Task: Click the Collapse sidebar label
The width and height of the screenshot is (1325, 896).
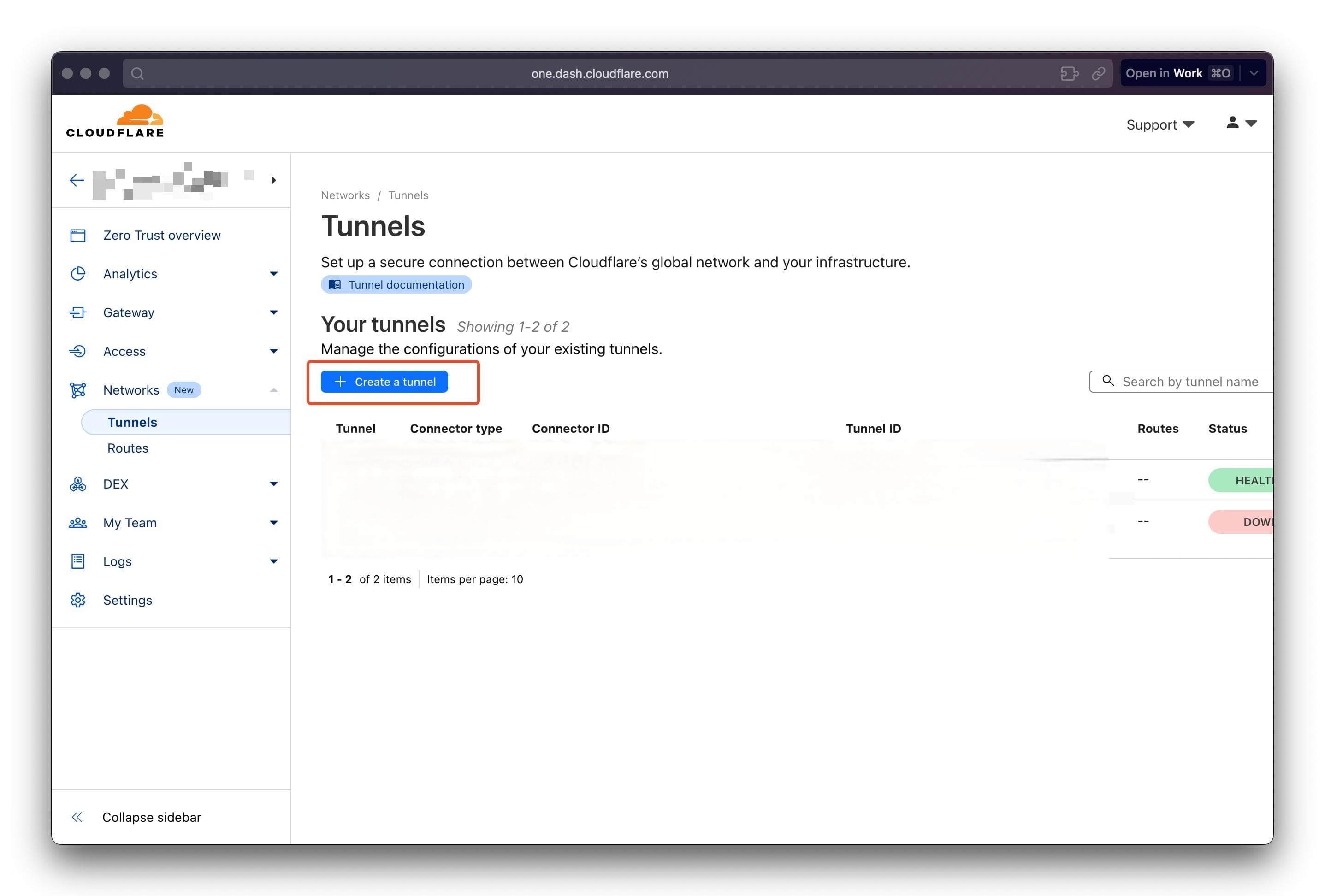Action: pyautogui.click(x=152, y=817)
